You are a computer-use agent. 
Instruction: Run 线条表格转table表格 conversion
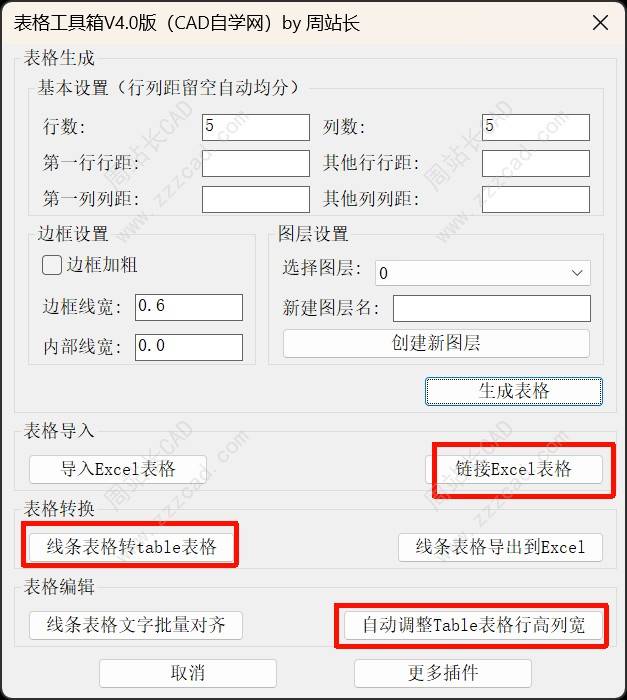[x=131, y=547]
